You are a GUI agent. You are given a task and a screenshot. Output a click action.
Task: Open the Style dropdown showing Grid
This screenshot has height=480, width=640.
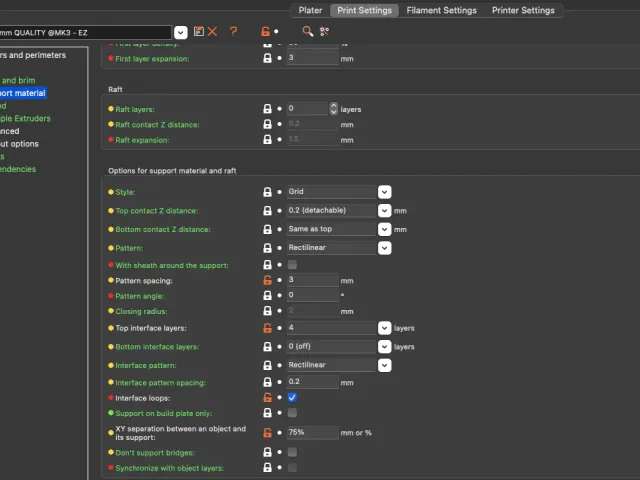384,192
